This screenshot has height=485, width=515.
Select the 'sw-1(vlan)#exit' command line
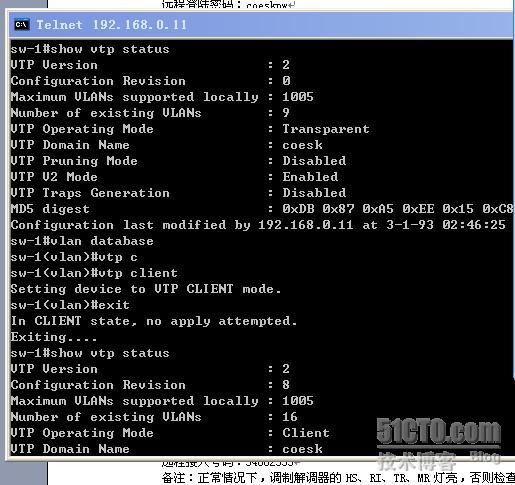(70, 305)
